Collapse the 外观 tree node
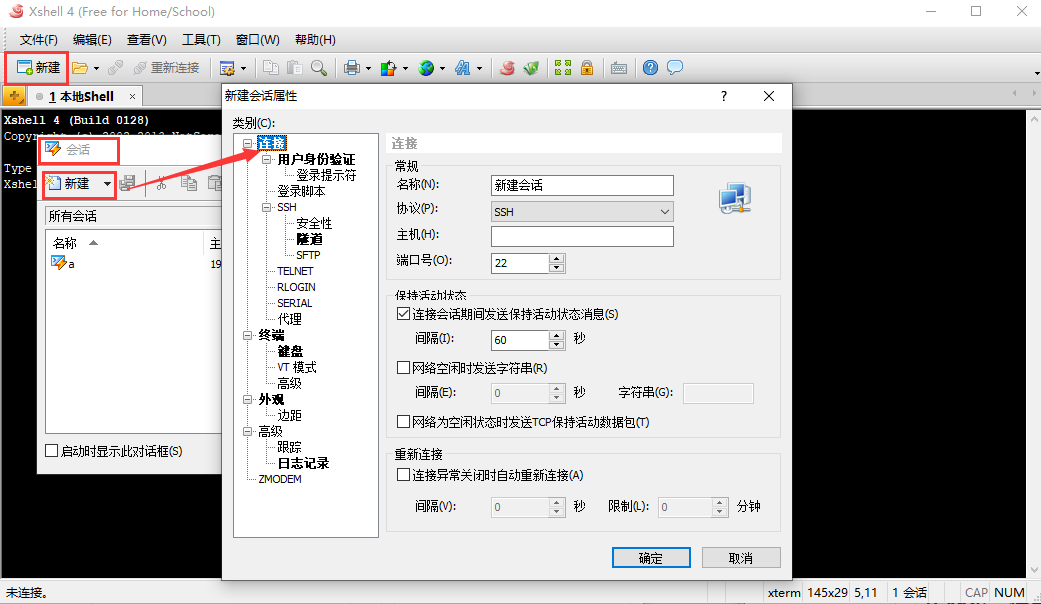The image size is (1041, 604). (x=248, y=399)
